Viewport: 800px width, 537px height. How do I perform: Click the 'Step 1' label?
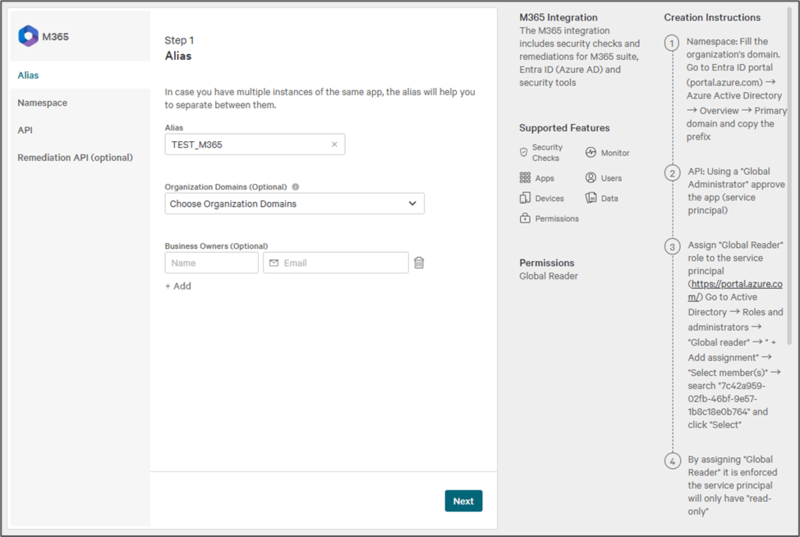click(x=179, y=40)
